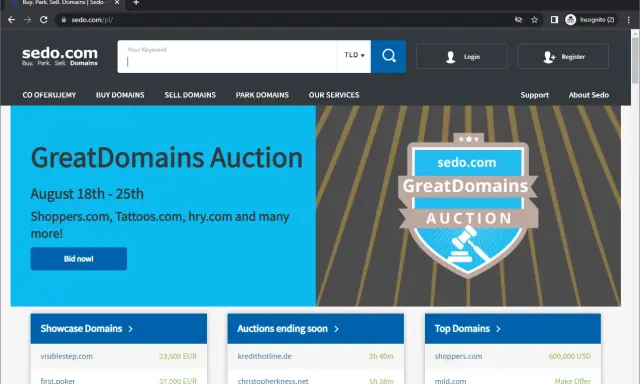This screenshot has height=384, width=640.
Task: Click the address bar URL sedo.com/pl/
Action: tap(92, 20)
